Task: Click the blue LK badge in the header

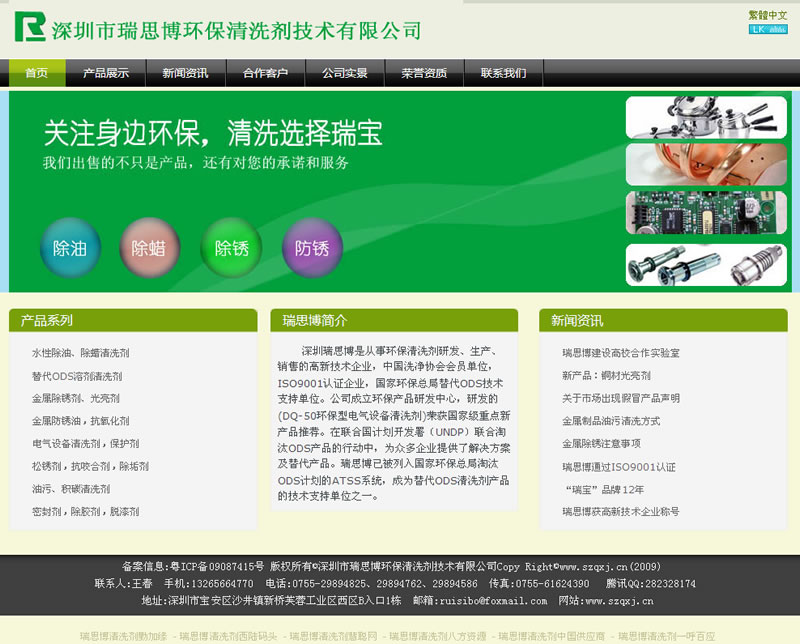Action: [x=768, y=30]
